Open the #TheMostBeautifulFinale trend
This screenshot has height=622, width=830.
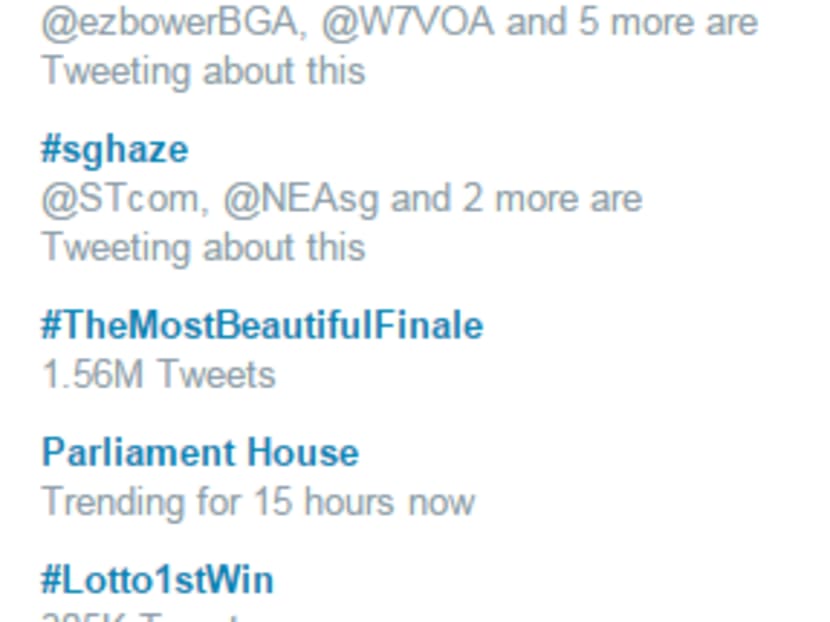tap(262, 326)
